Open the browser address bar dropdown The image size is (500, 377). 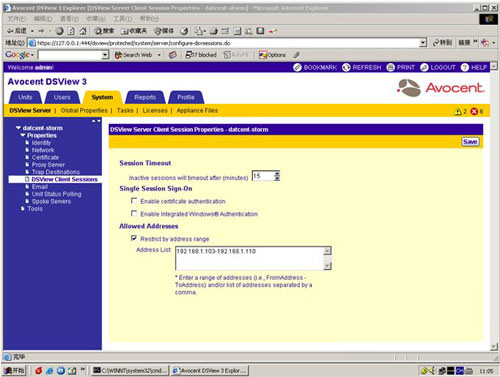[x=423, y=43]
